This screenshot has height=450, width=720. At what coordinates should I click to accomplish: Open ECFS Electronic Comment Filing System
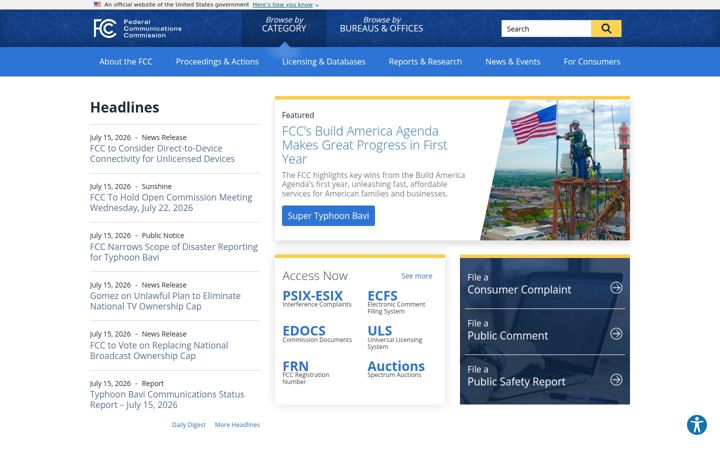coord(396,302)
